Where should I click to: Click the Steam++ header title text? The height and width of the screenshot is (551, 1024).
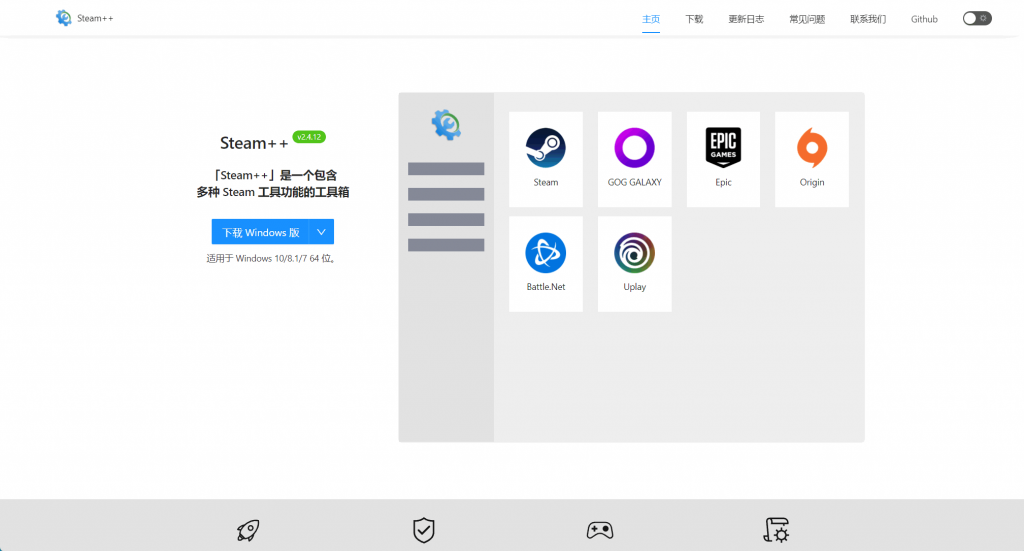point(95,18)
